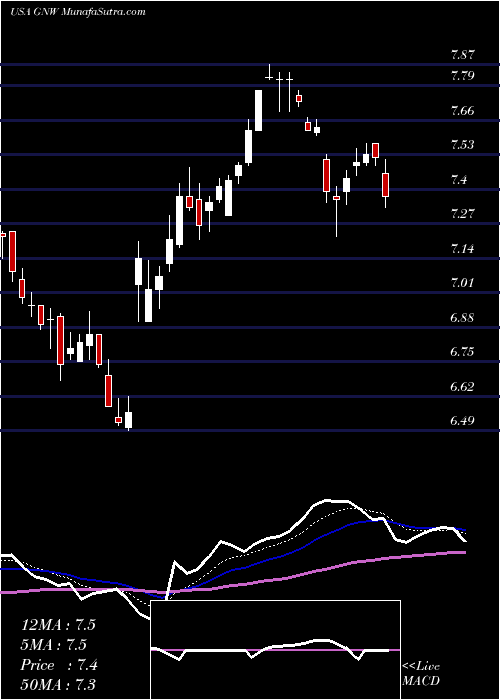Select the 6.49 price axis label

463,421
